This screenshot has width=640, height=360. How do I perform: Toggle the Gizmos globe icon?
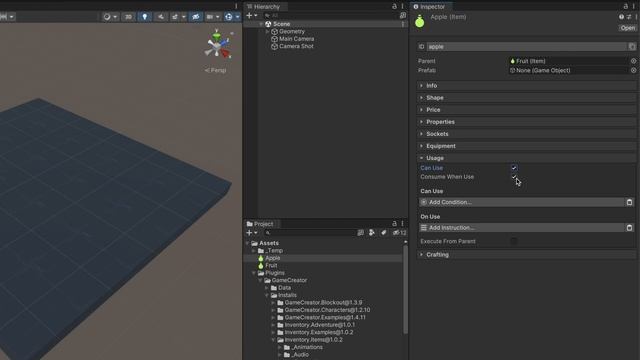(229, 17)
